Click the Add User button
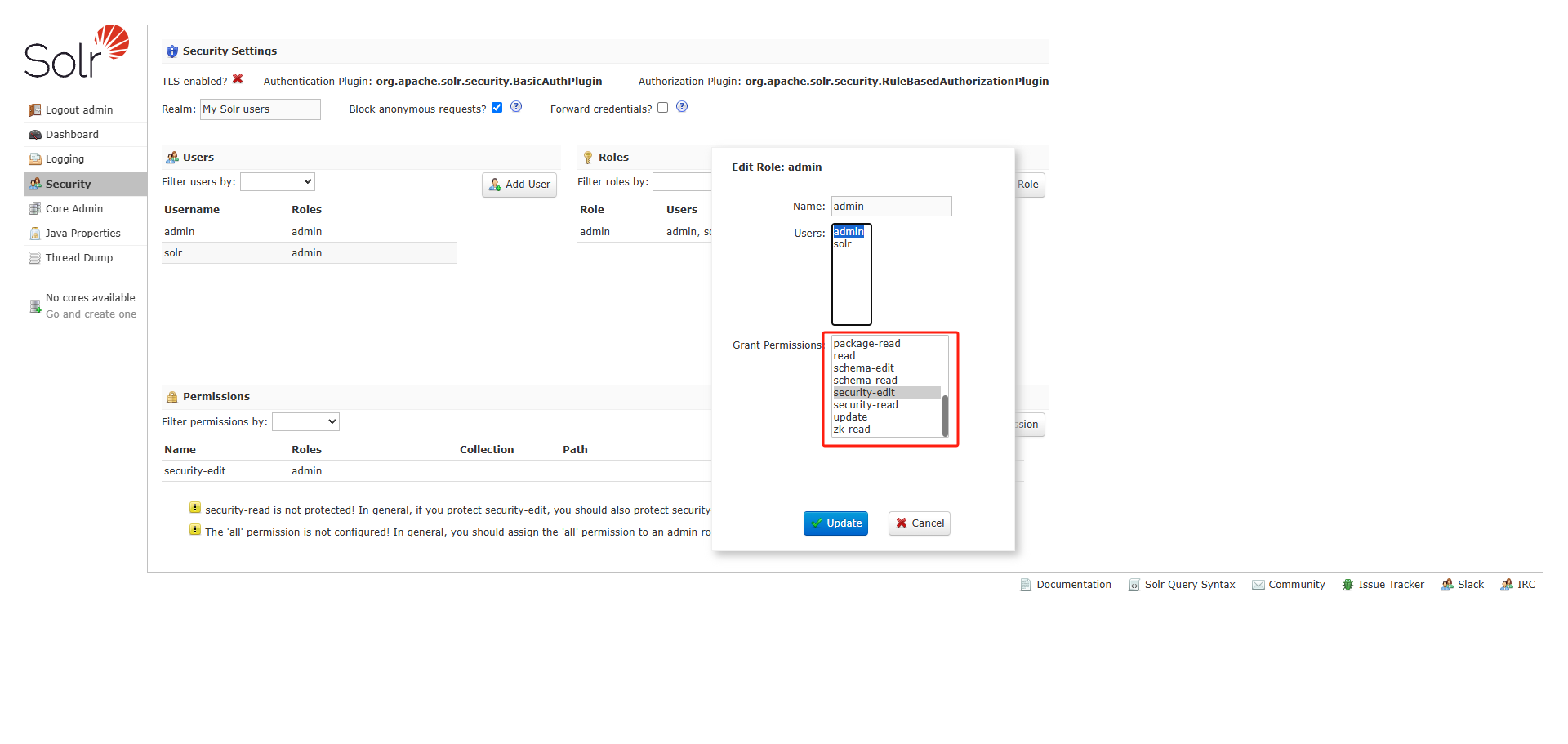This screenshot has width=1568, height=744. pyautogui.click(x=519, y=185)
